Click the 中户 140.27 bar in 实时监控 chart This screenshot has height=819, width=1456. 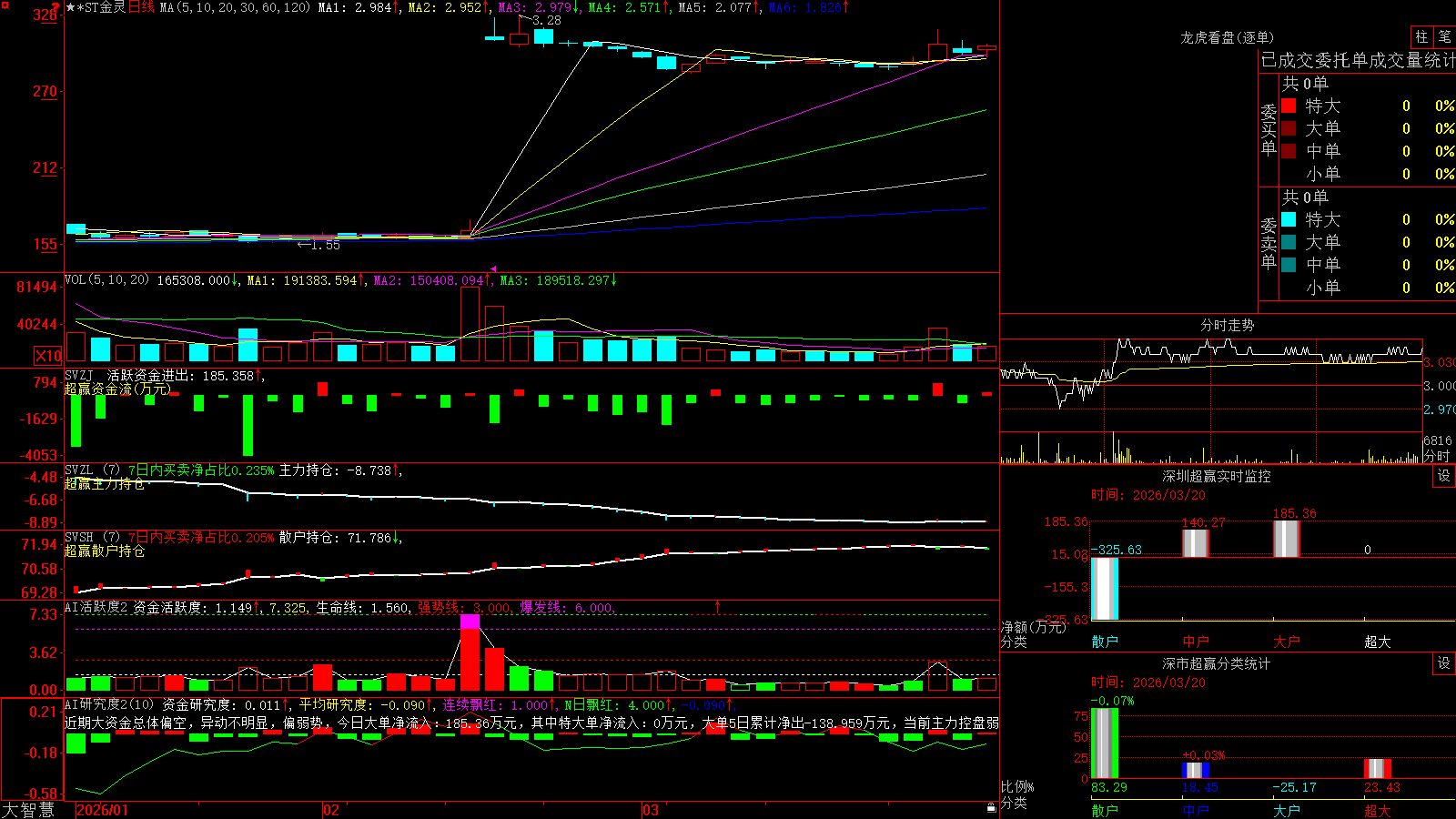[x=1195, y=543]
